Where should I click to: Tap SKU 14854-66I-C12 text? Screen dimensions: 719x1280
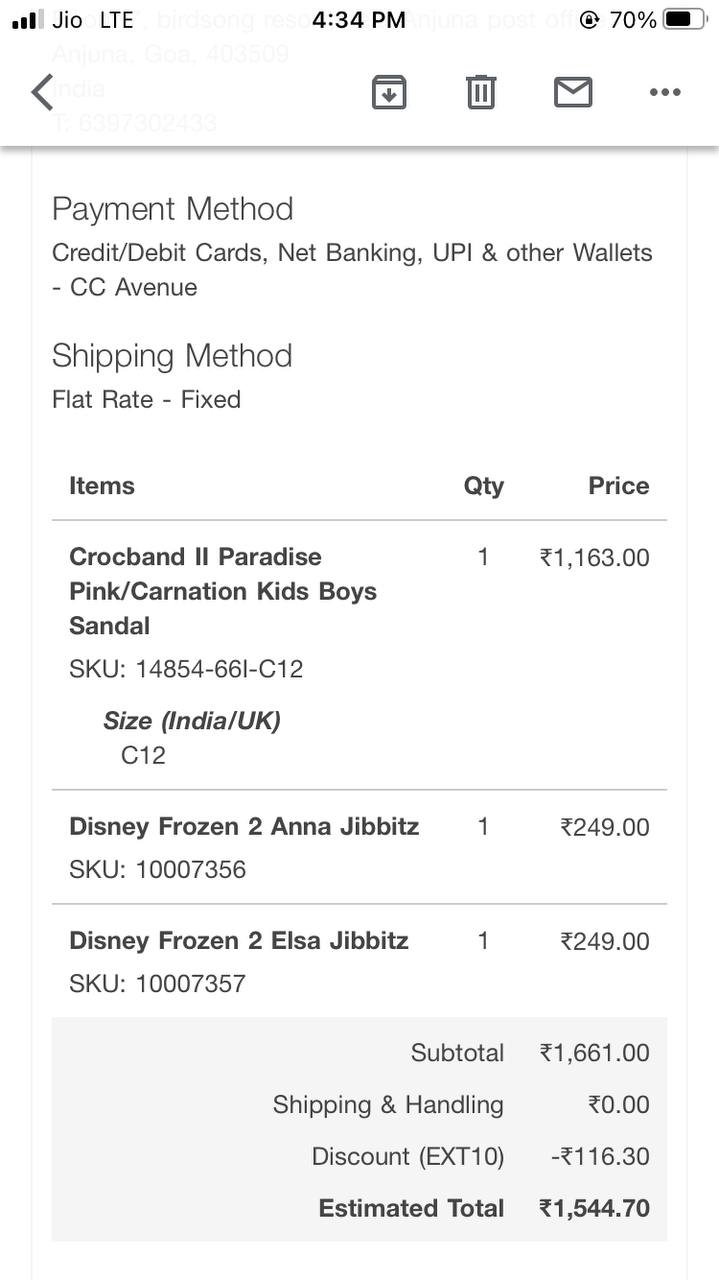[x=186, y=669]
